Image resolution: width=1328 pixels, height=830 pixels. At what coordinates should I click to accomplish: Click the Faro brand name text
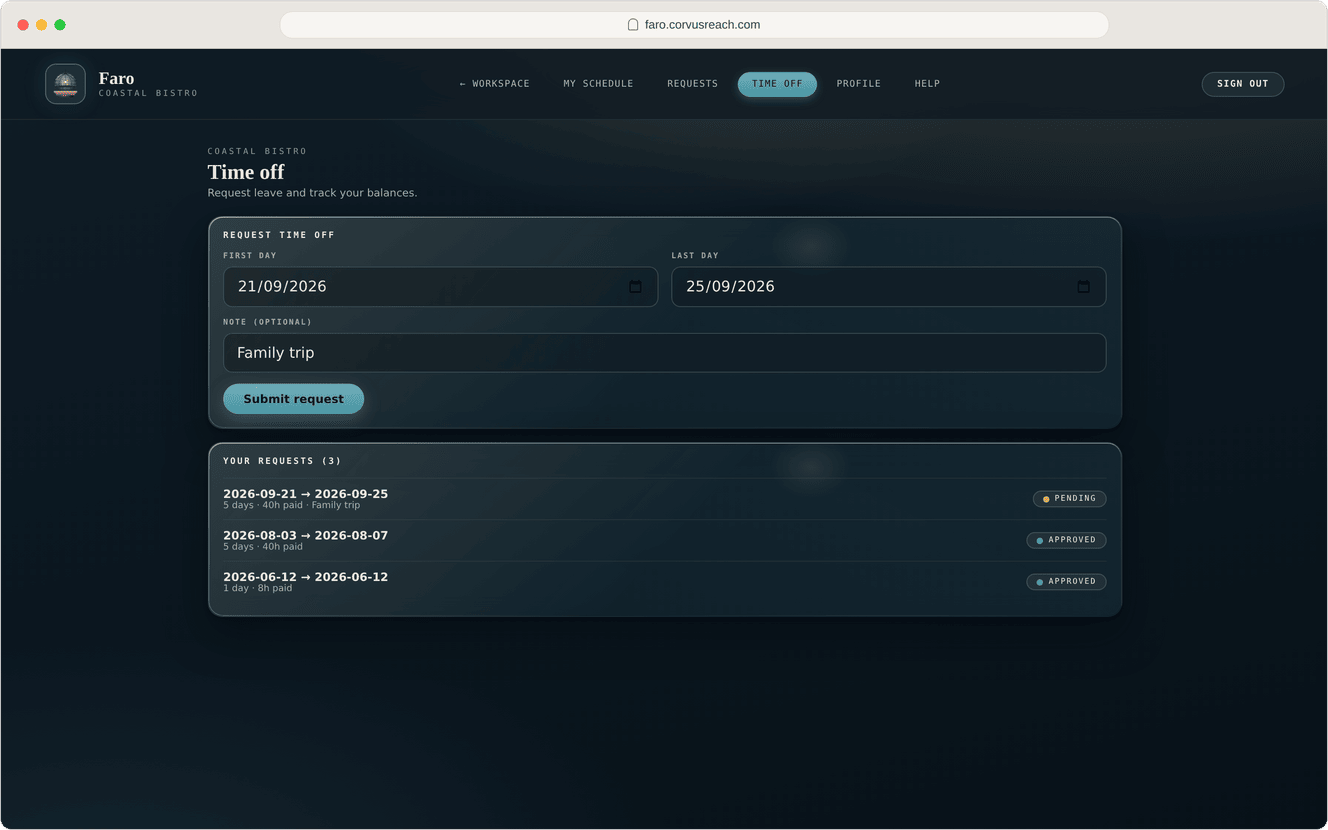pyautogui.click(x=116, y=78)
